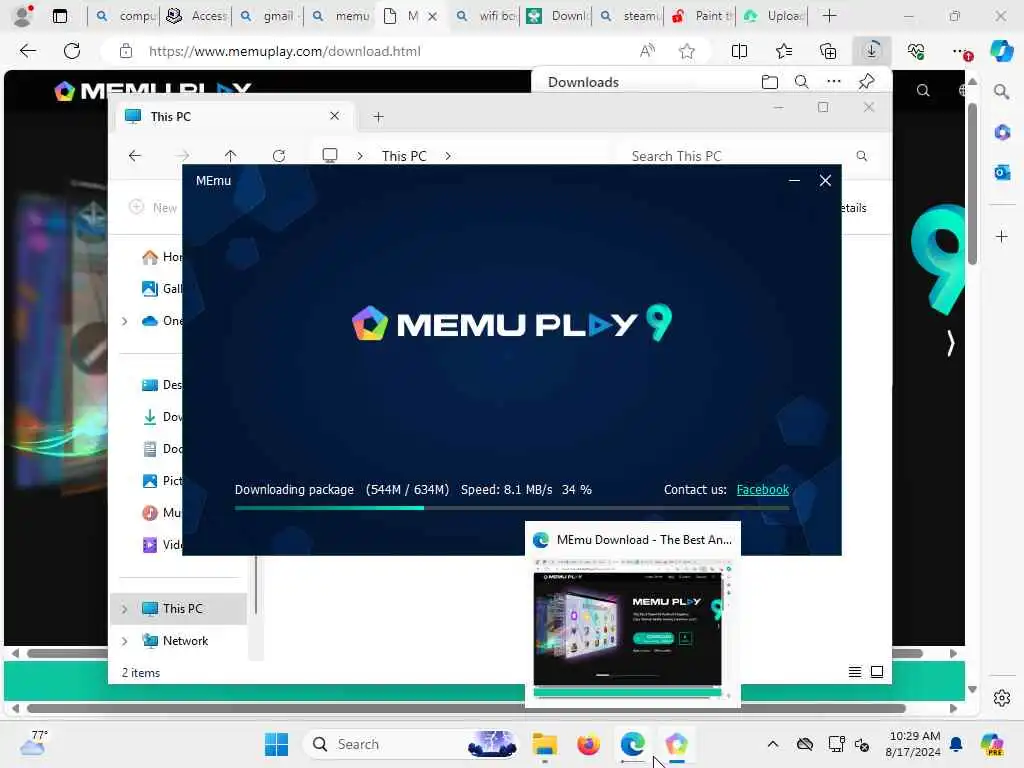Add a new File Explorer tab
The image size is (1024, 768).
[378, 117]
